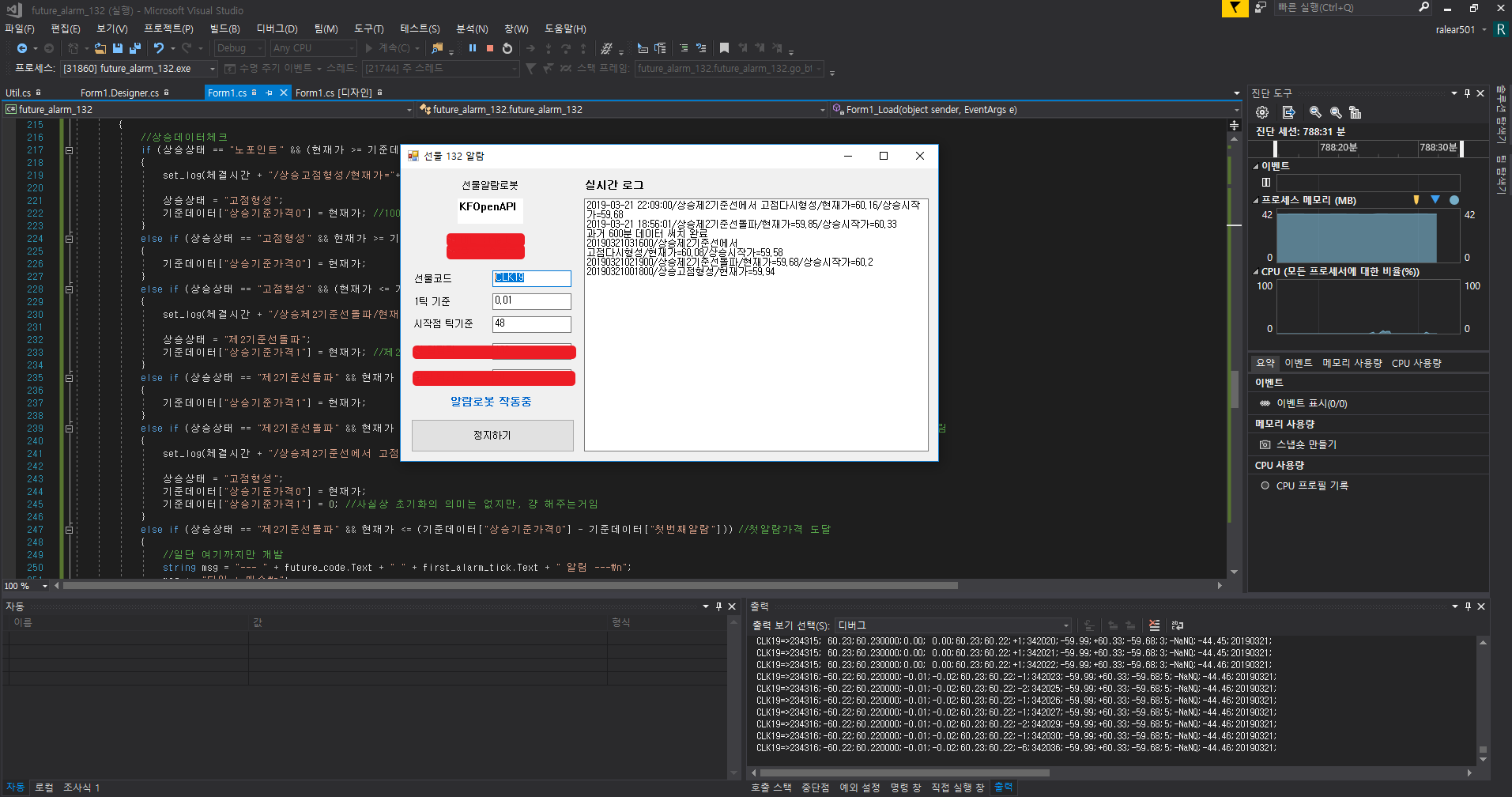Toggle word wrap in the output pane
1512x797 pixels.
tap(1177, 625)
